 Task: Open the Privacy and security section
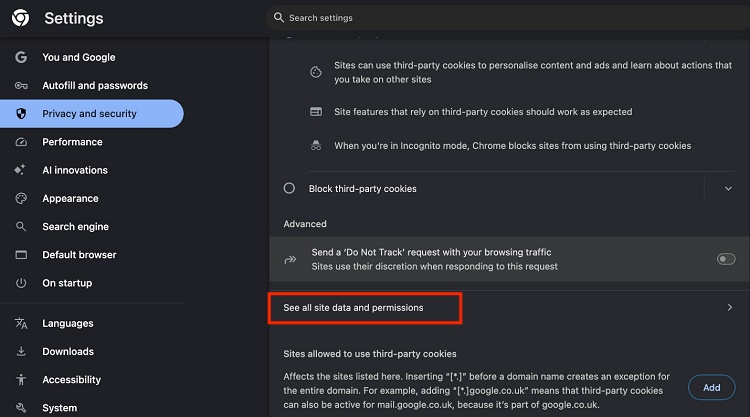point(89,114)
